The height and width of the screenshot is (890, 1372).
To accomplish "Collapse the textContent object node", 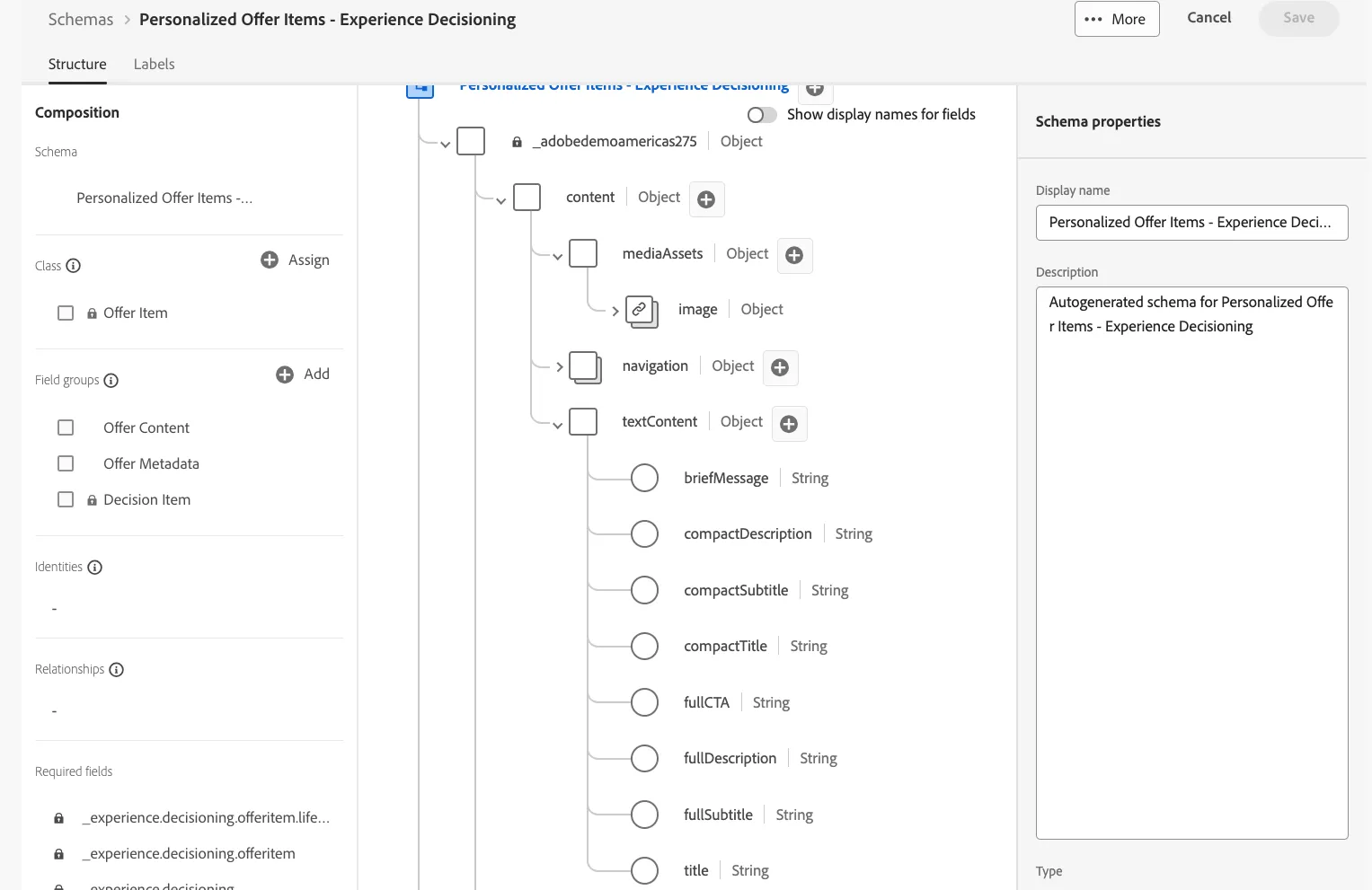I will coord(557,425).
